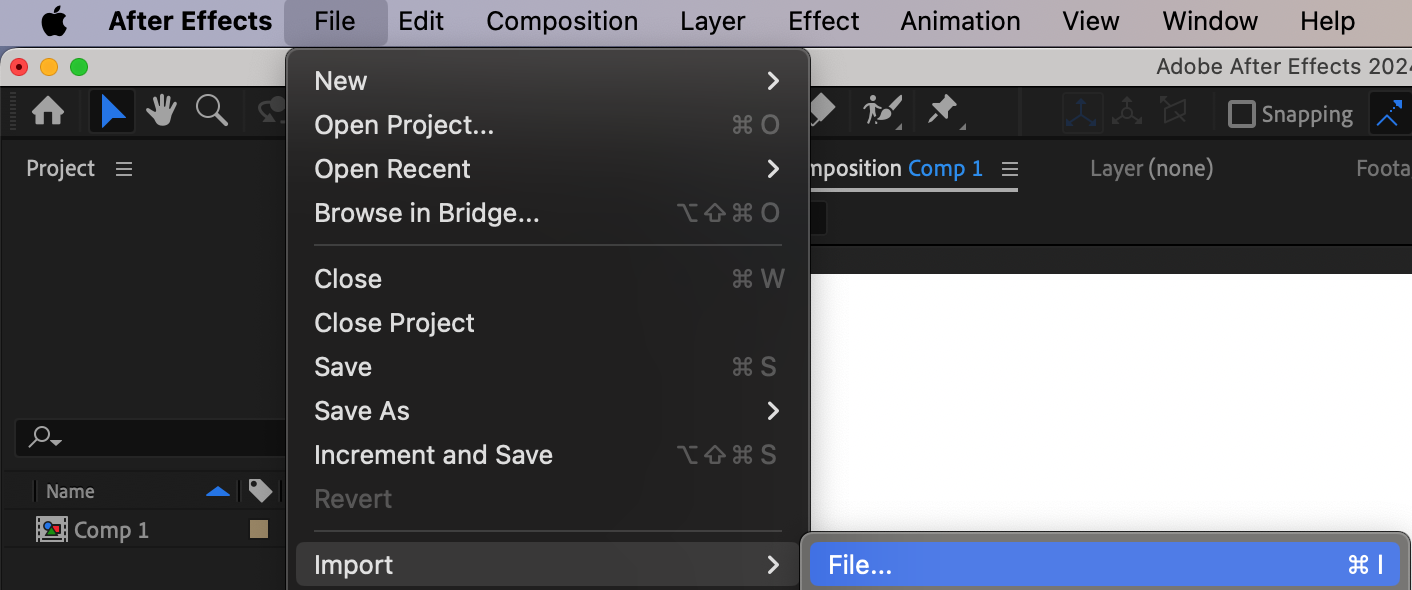Select the Selection arrow tool

tap(112, 111)
